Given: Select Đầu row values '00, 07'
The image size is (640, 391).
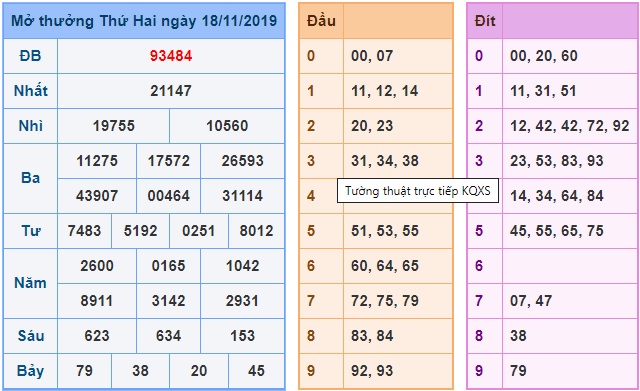Looking at the screenshot, I should (372, 56).
